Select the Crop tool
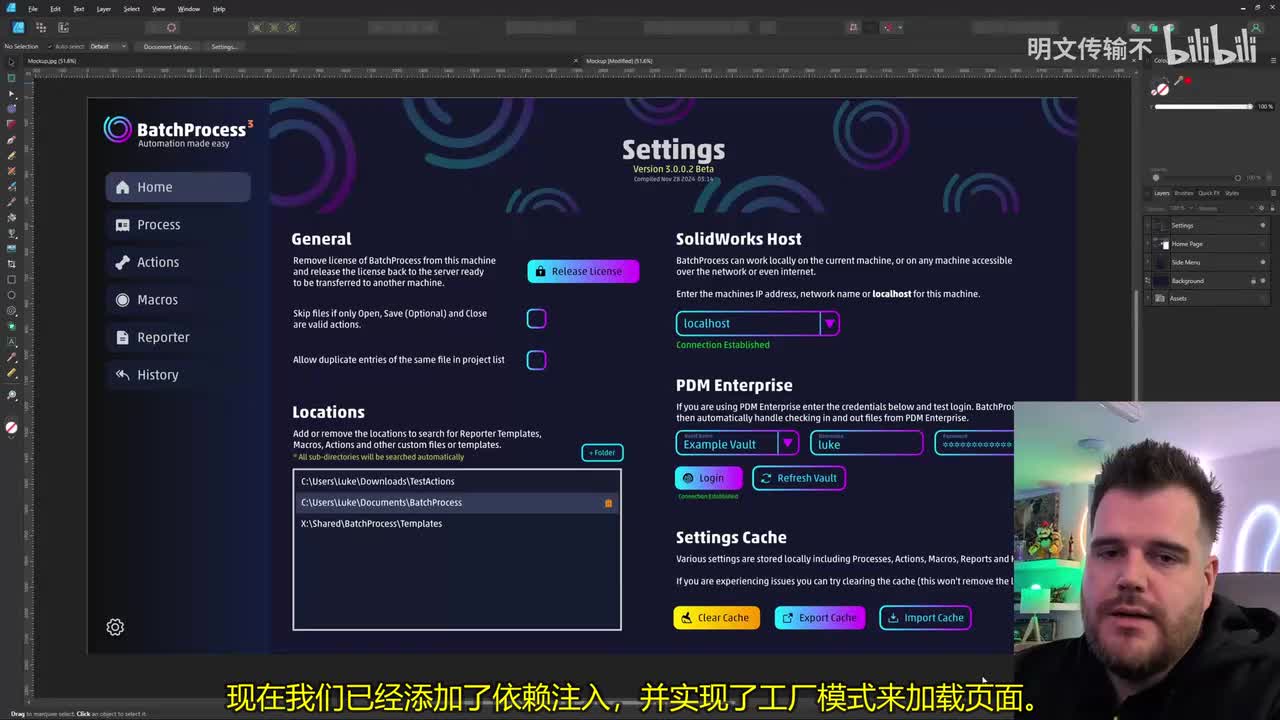The image size is (1280, 720). (x=11, y=264)
